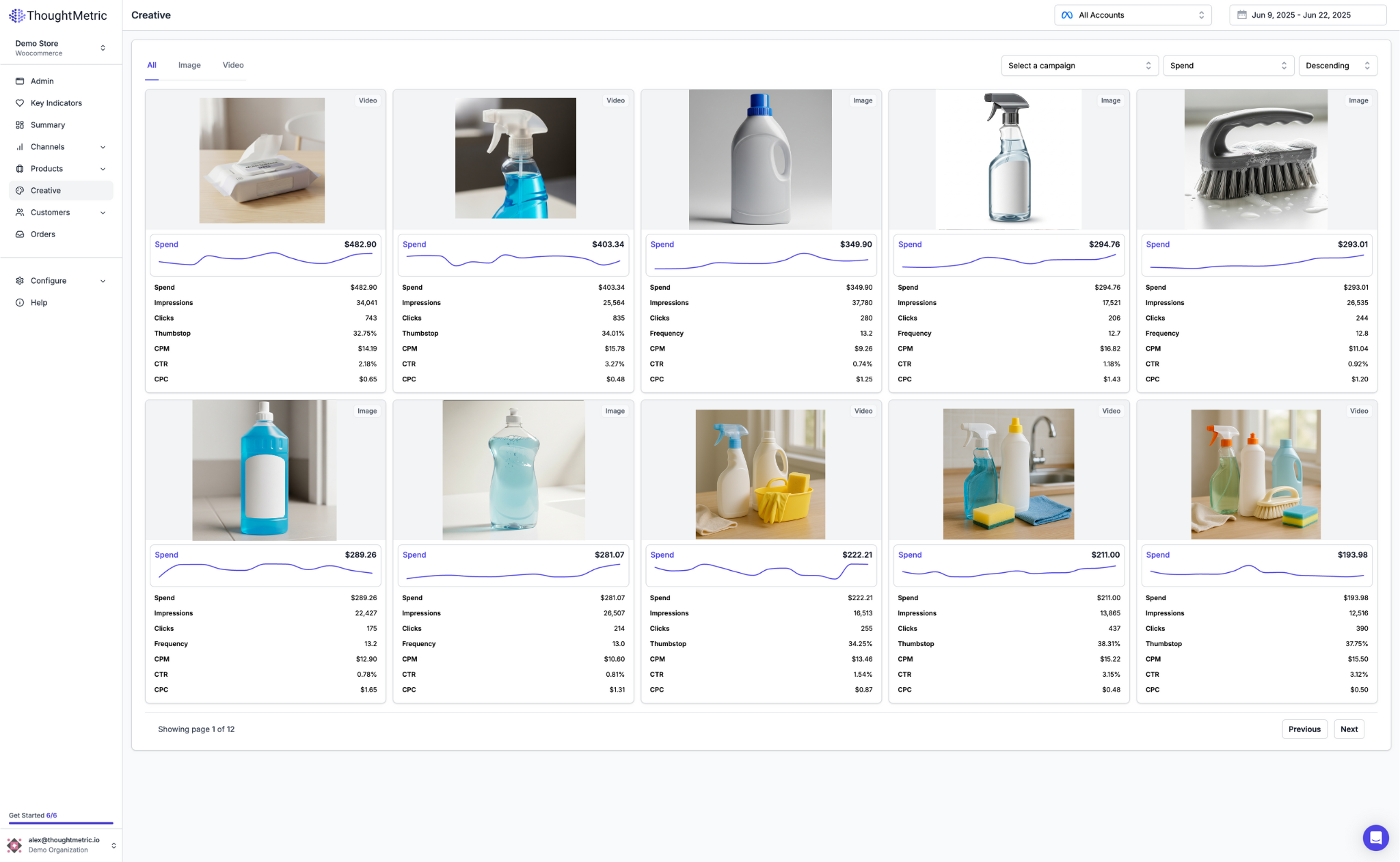
Task: Open the scrub brush creative thumbnail
Action: (1256, 159)
